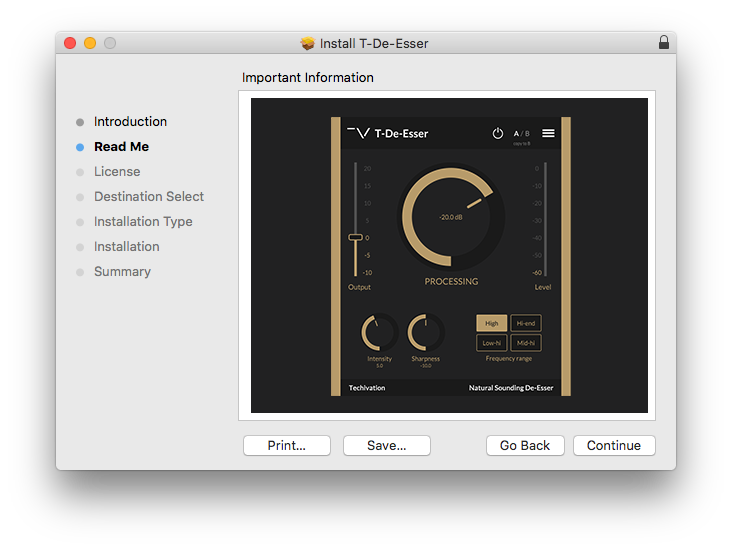Screen dimensions: 732x550
Task: Print the Read Me via the Print... button
Action: pos(286,446)
